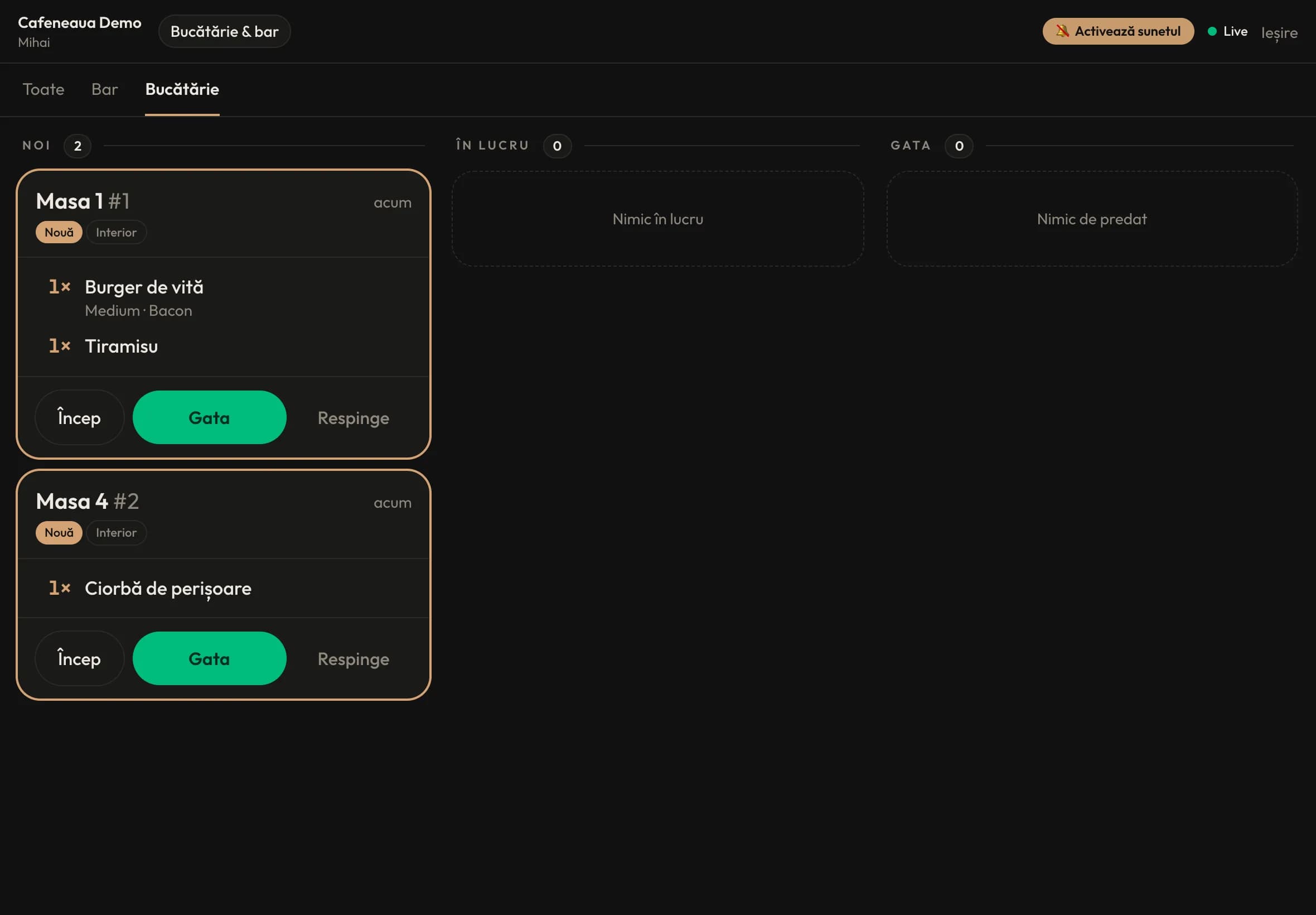Click the Masa 4 #2 order title
This screenshot has width=1316, height=915.
pyautogui.click(x=88, y=502)
